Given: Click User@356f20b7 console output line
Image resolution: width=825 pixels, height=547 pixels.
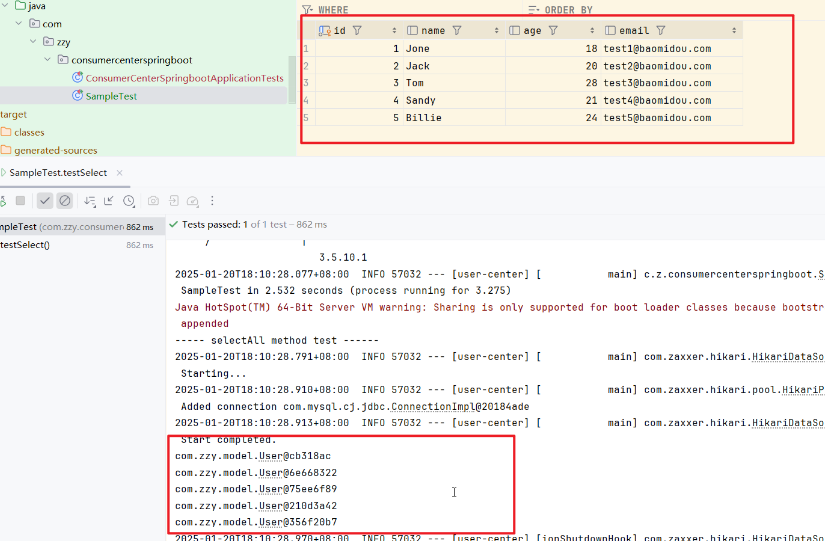Looking at the screenshot, I should click(x=256, y=522).
